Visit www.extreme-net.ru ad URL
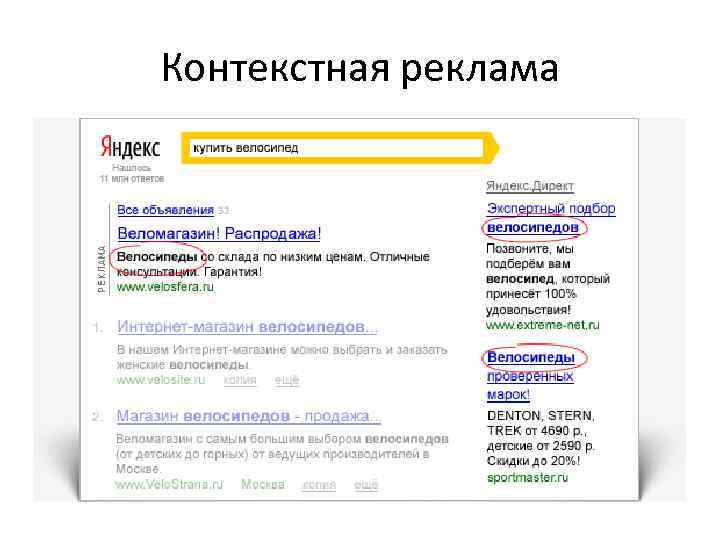720x540 pixels. click(543, 325)
